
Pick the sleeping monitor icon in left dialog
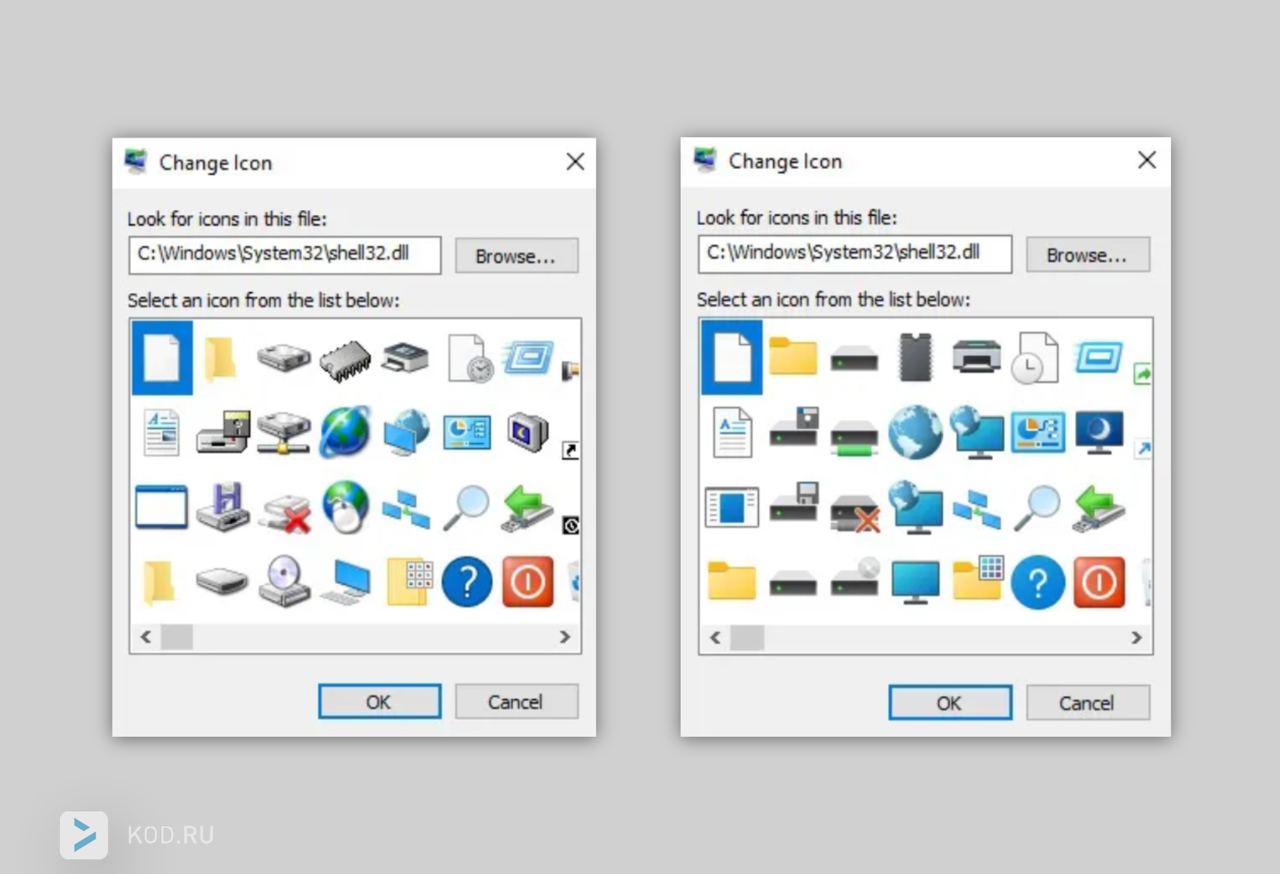(527, 432)
